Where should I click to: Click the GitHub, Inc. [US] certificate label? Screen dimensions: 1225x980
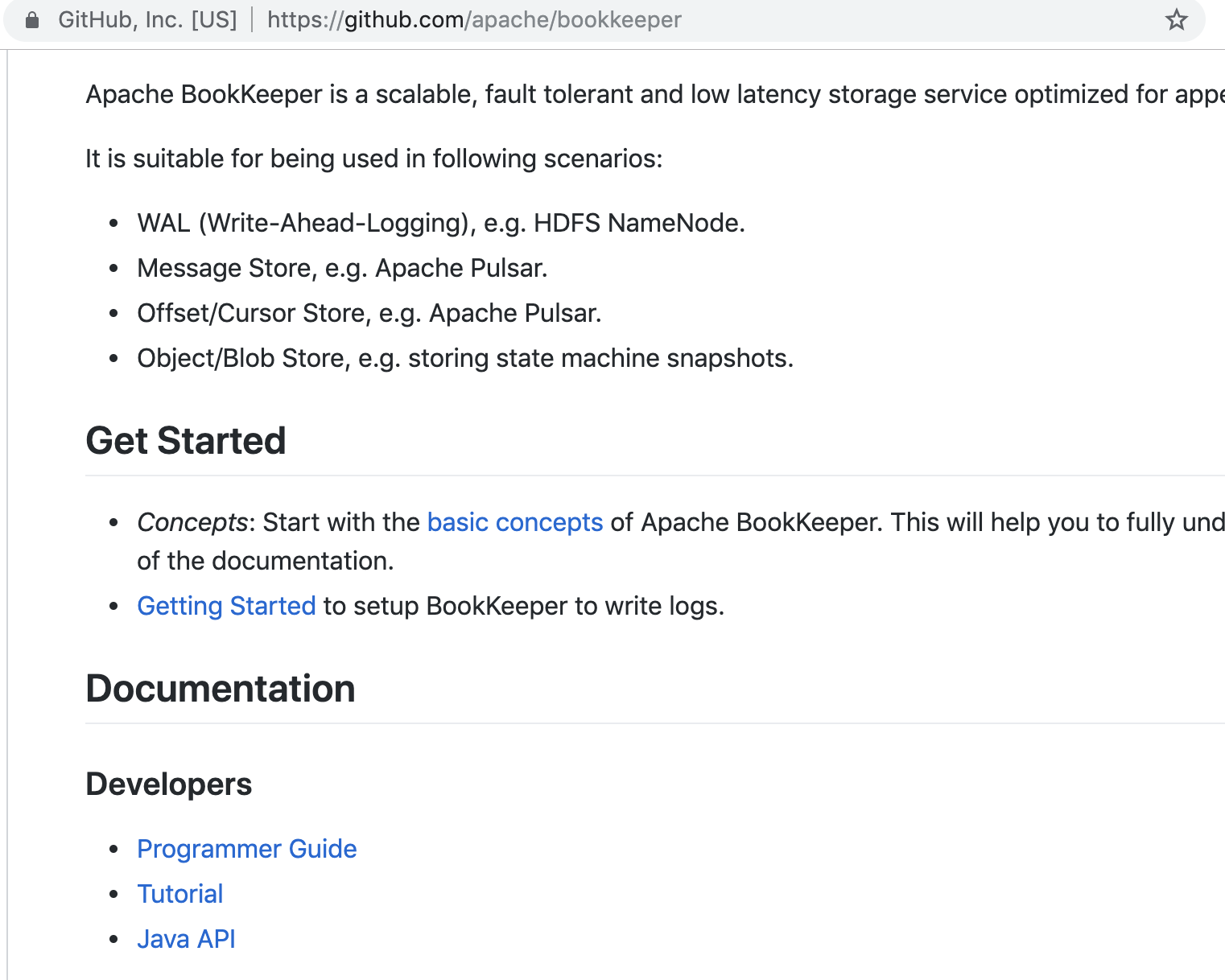click(149, 19)
